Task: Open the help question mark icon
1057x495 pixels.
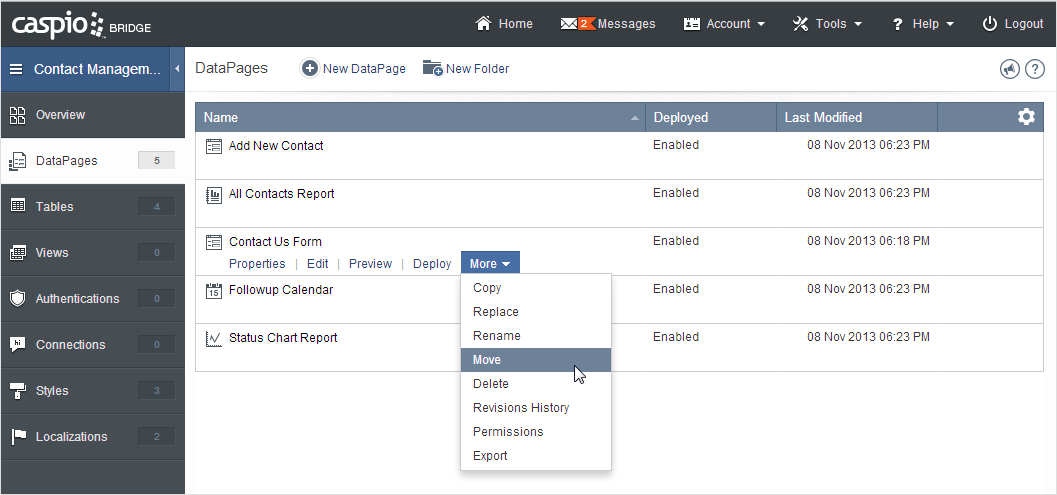Action: 1035,69
